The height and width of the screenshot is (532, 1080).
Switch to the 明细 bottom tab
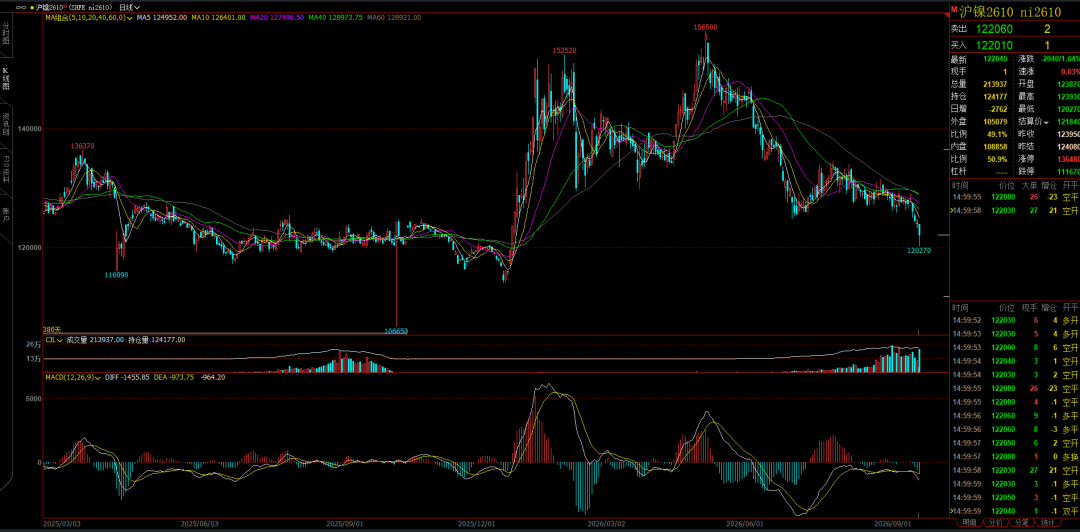tap(968, 524)
